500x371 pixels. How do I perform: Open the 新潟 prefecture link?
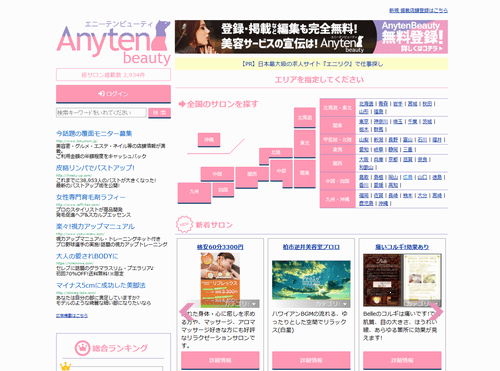click(x=378, y=140)
